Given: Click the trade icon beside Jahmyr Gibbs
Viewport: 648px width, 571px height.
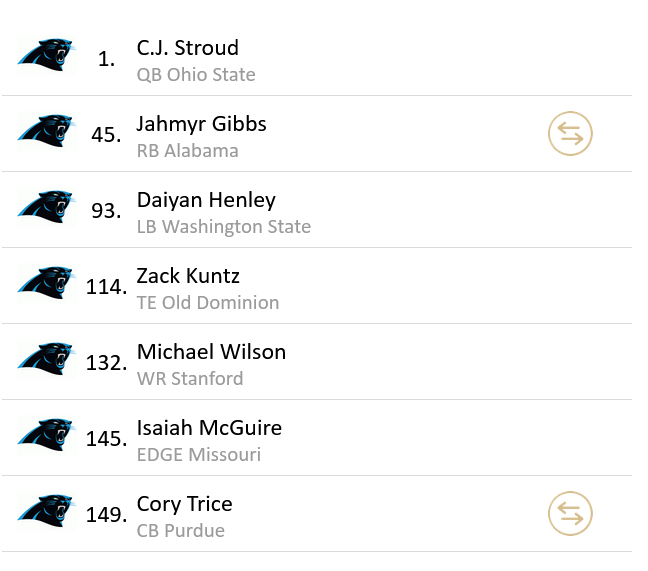Looking at the screenshot, I should point(570,134).
